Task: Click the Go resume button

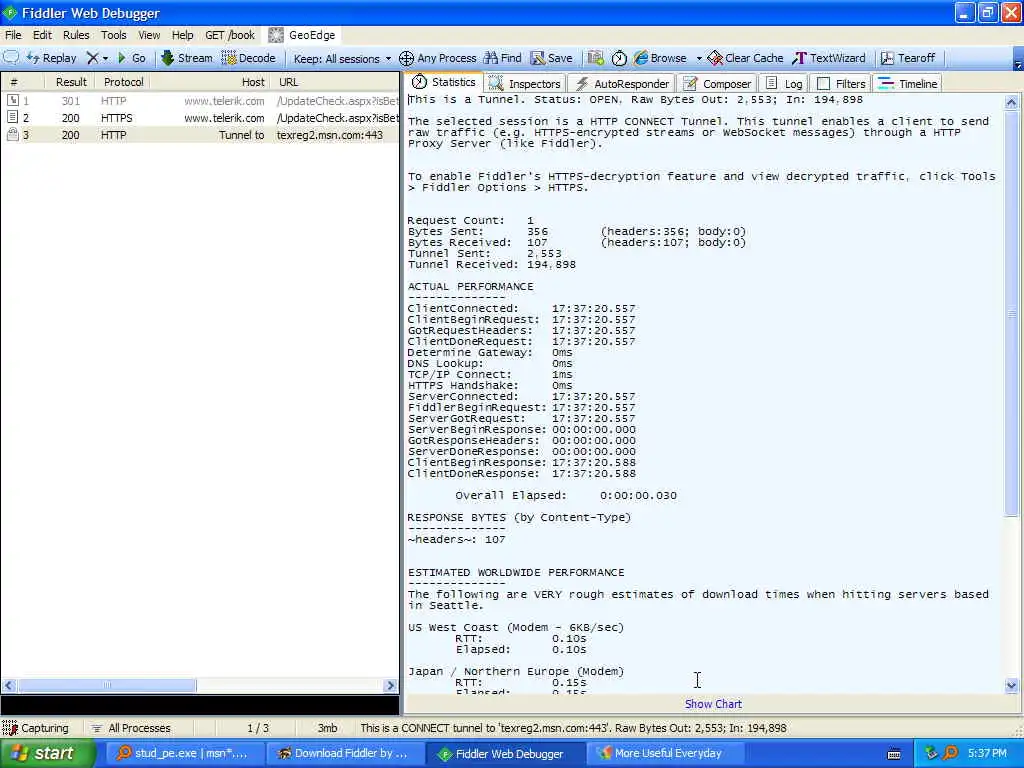Action: [x=131, y=58]
